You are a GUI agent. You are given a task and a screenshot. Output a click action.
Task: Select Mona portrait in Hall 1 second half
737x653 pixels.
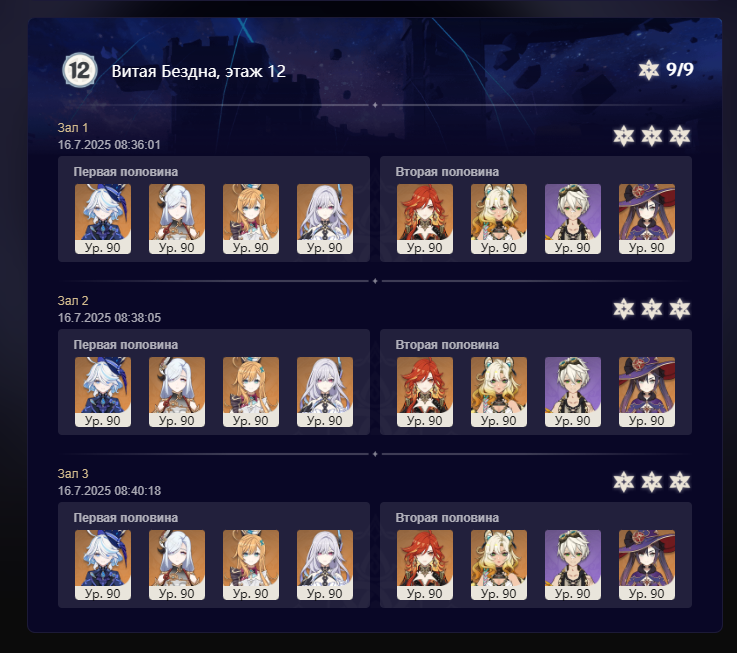click(647, 219)
